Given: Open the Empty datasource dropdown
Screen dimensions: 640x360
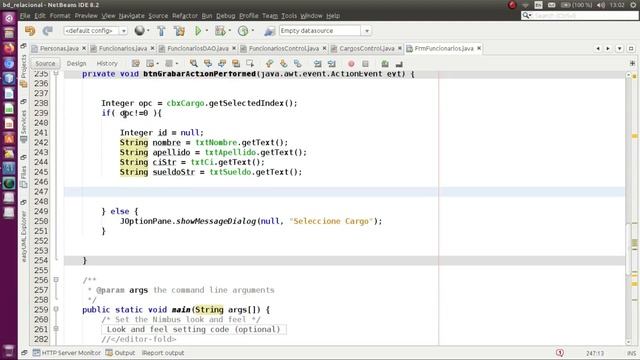Looking at the screenshot, I should coord(367,31).
